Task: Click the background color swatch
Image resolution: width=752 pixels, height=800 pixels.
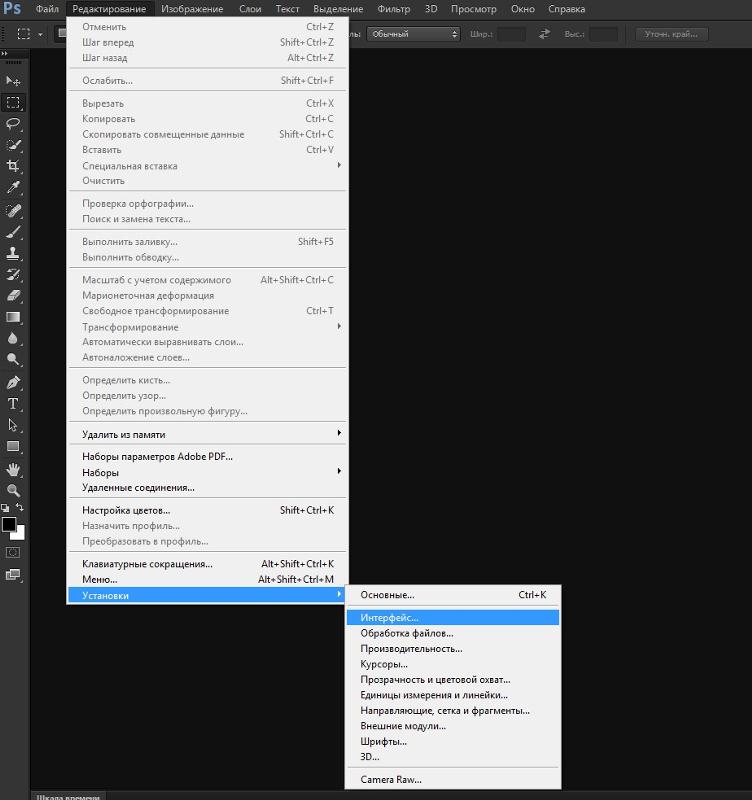Action: click(20, 534)
